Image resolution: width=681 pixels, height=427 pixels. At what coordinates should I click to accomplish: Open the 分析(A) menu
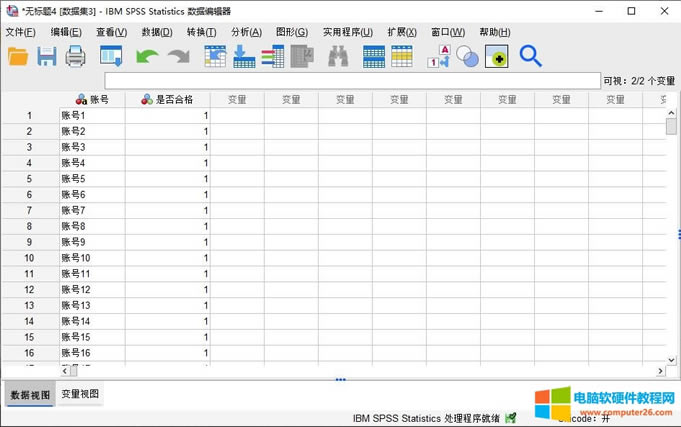pos(246,32)
